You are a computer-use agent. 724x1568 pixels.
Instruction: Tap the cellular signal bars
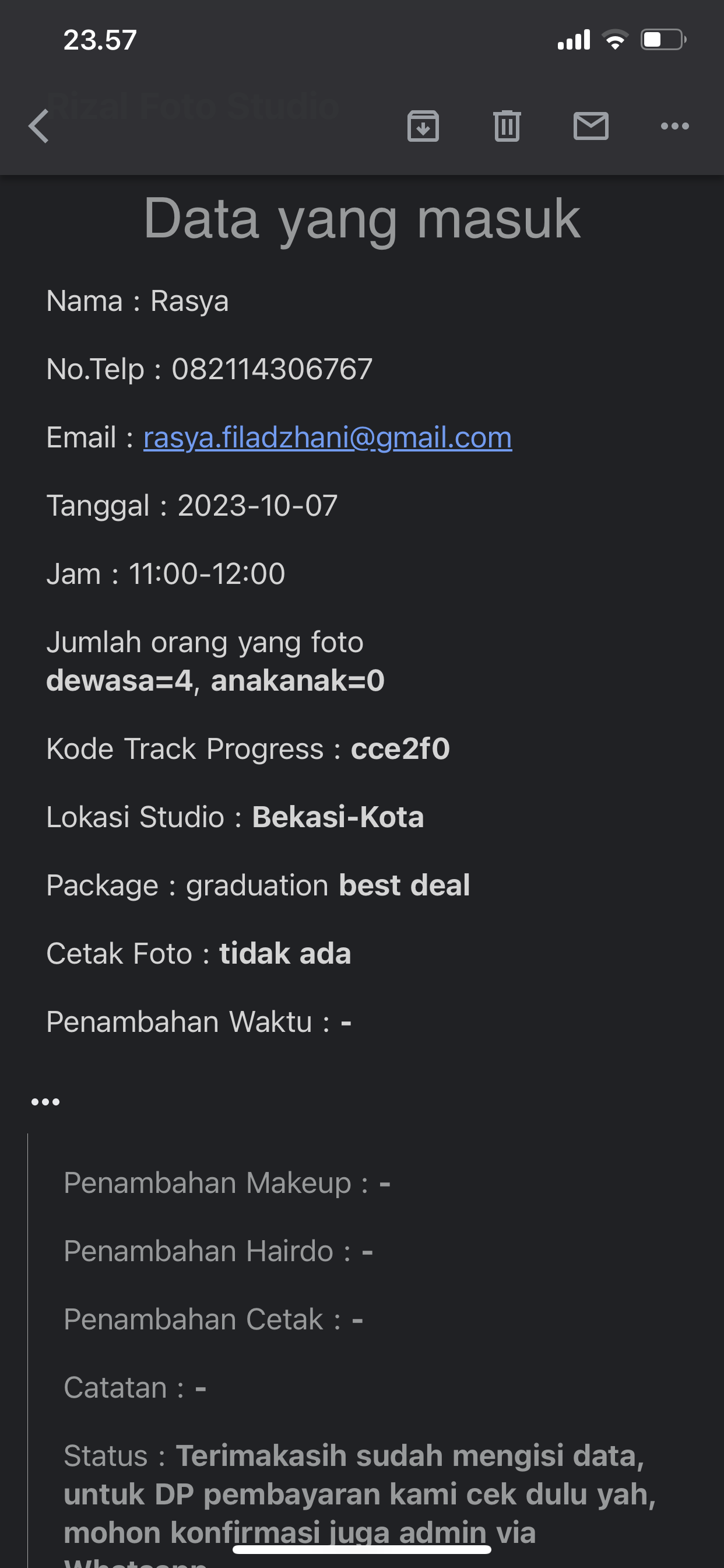tap(574, 40)
